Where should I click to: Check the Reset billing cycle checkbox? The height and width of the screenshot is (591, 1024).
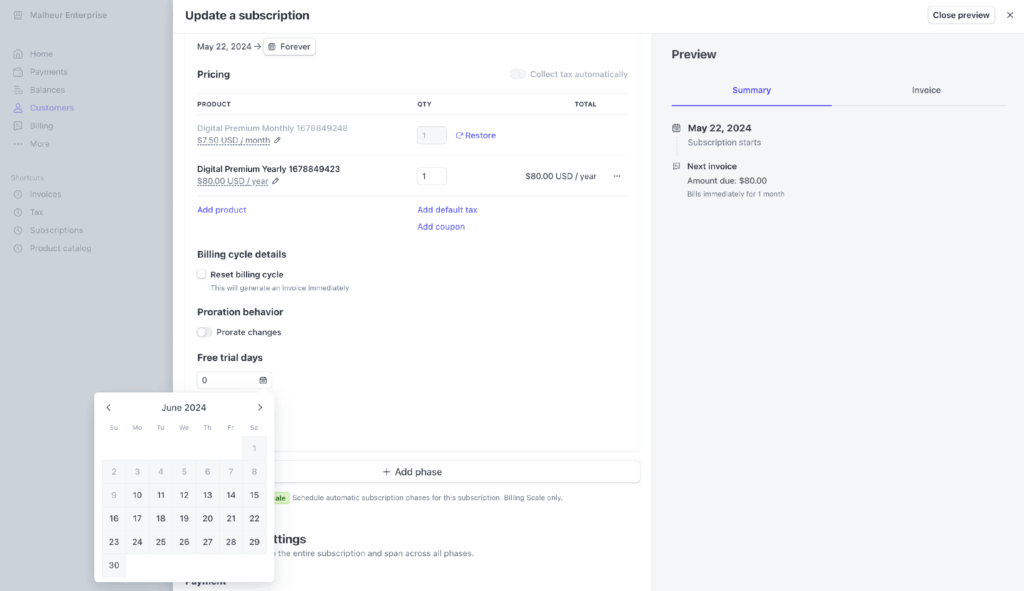202,274
